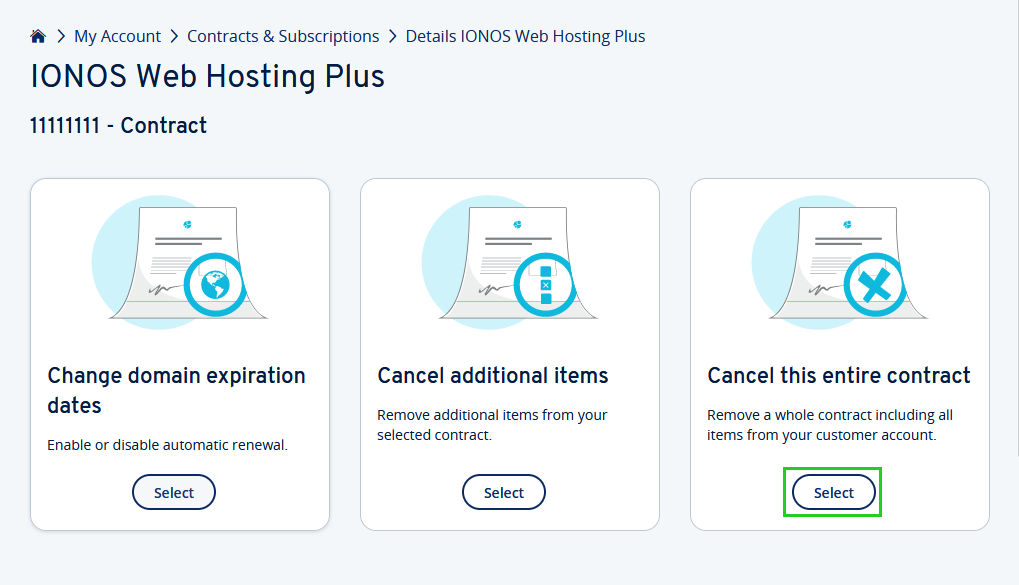
Task: Click the globe document illustration
Action: tap(180, 262)
